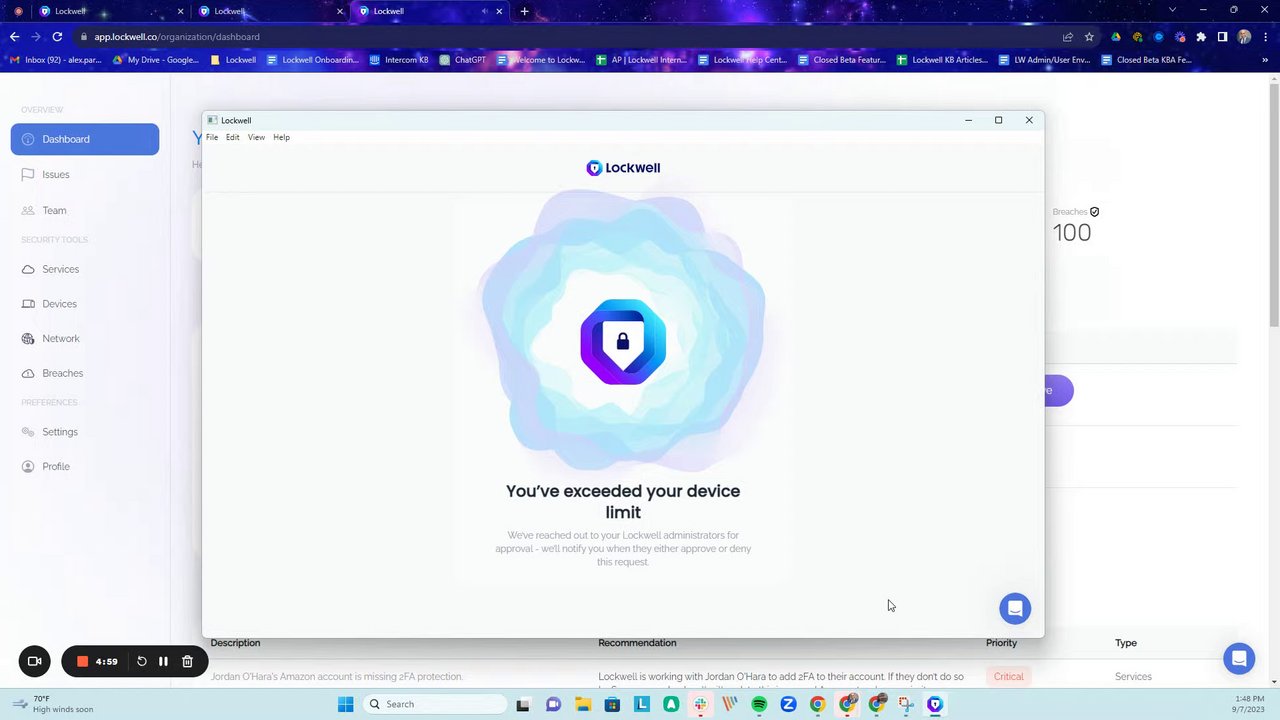1280x720 pixels.
Task: Bookmark this page with star icon
Action: tap(1089, 37)
